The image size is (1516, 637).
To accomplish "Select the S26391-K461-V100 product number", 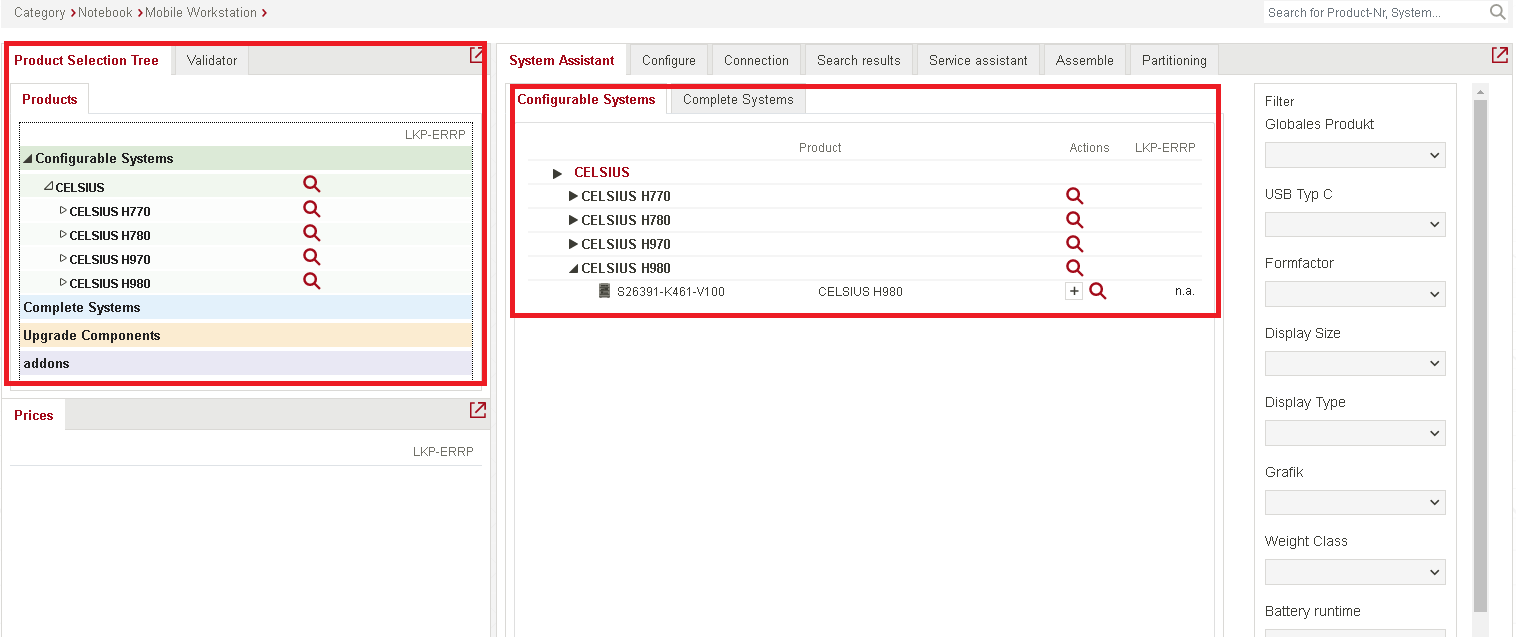I will 671,292.
